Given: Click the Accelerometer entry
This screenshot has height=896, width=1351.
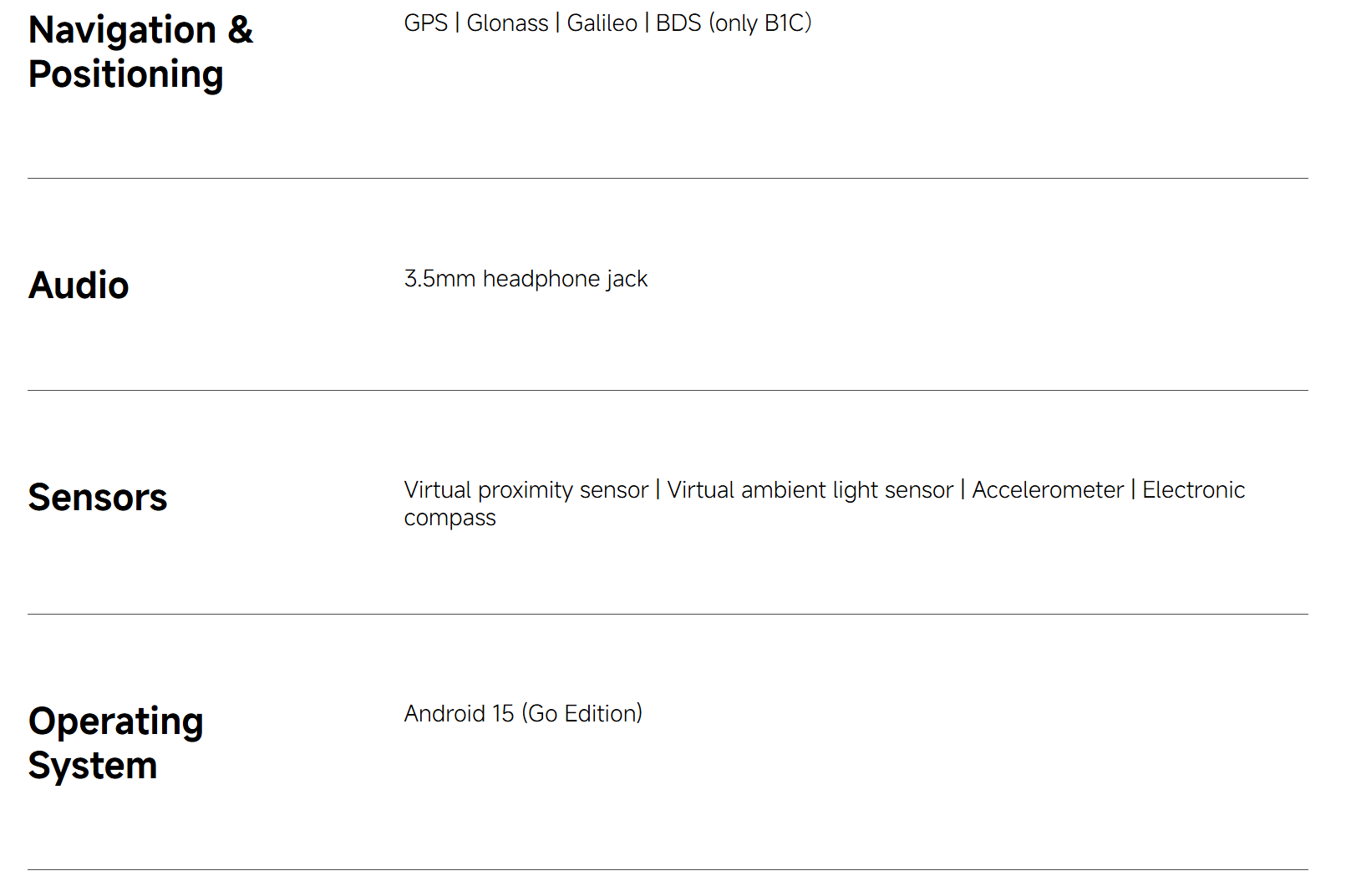Looking at the screenshot, I should 1048,490.
